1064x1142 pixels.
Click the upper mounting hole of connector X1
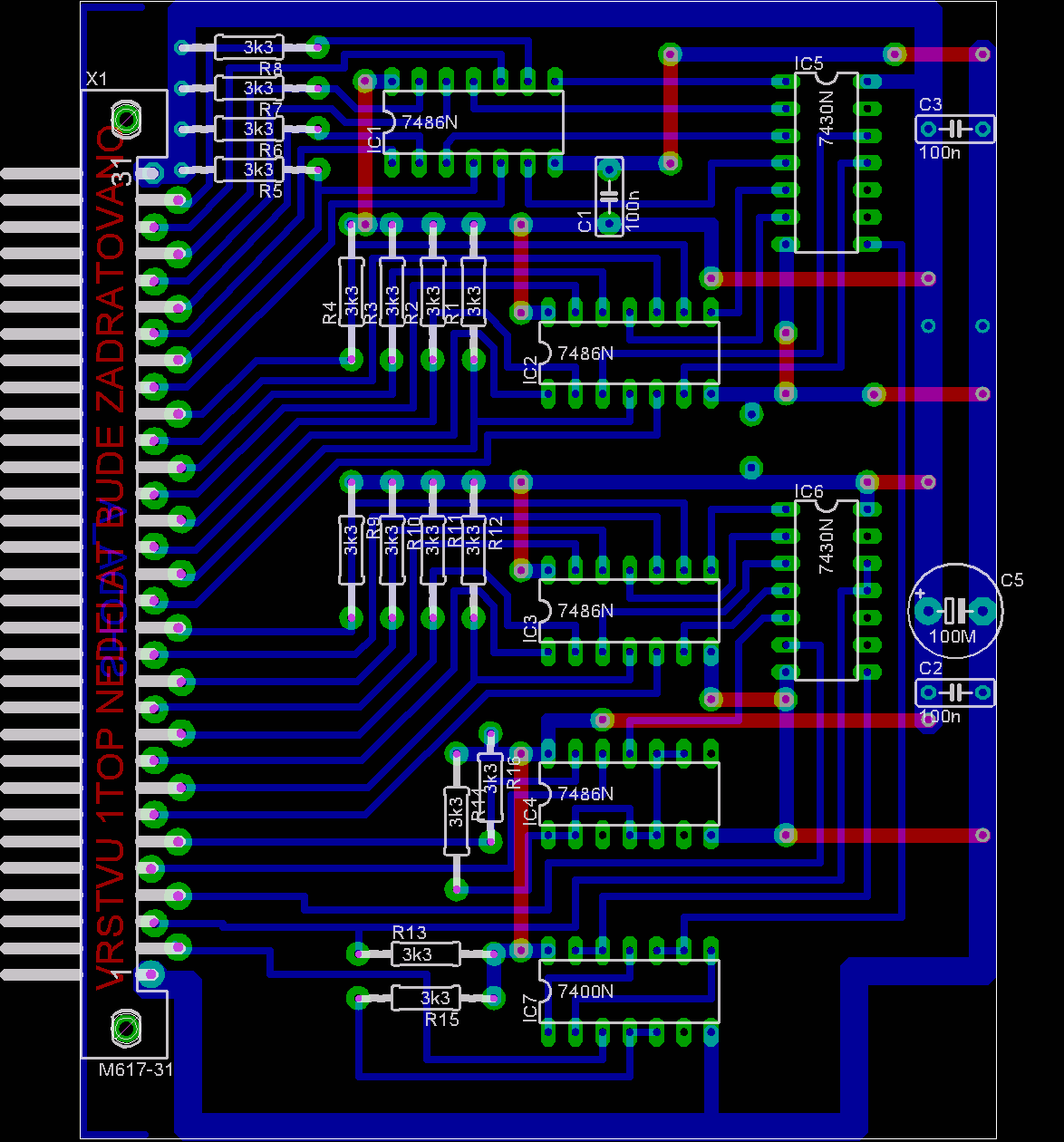[125, 119]
